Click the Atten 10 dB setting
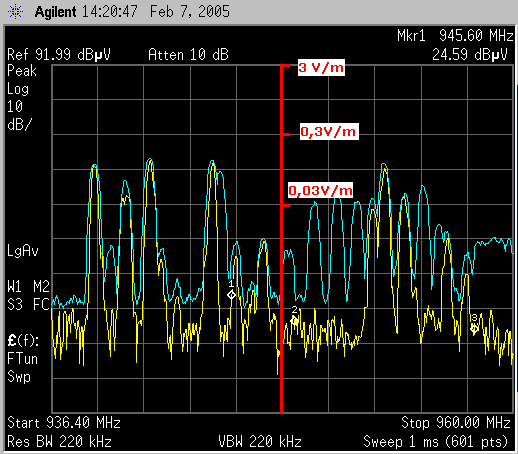Image resolution: width=518 pixels, height=454 pixels. (188, 54)
